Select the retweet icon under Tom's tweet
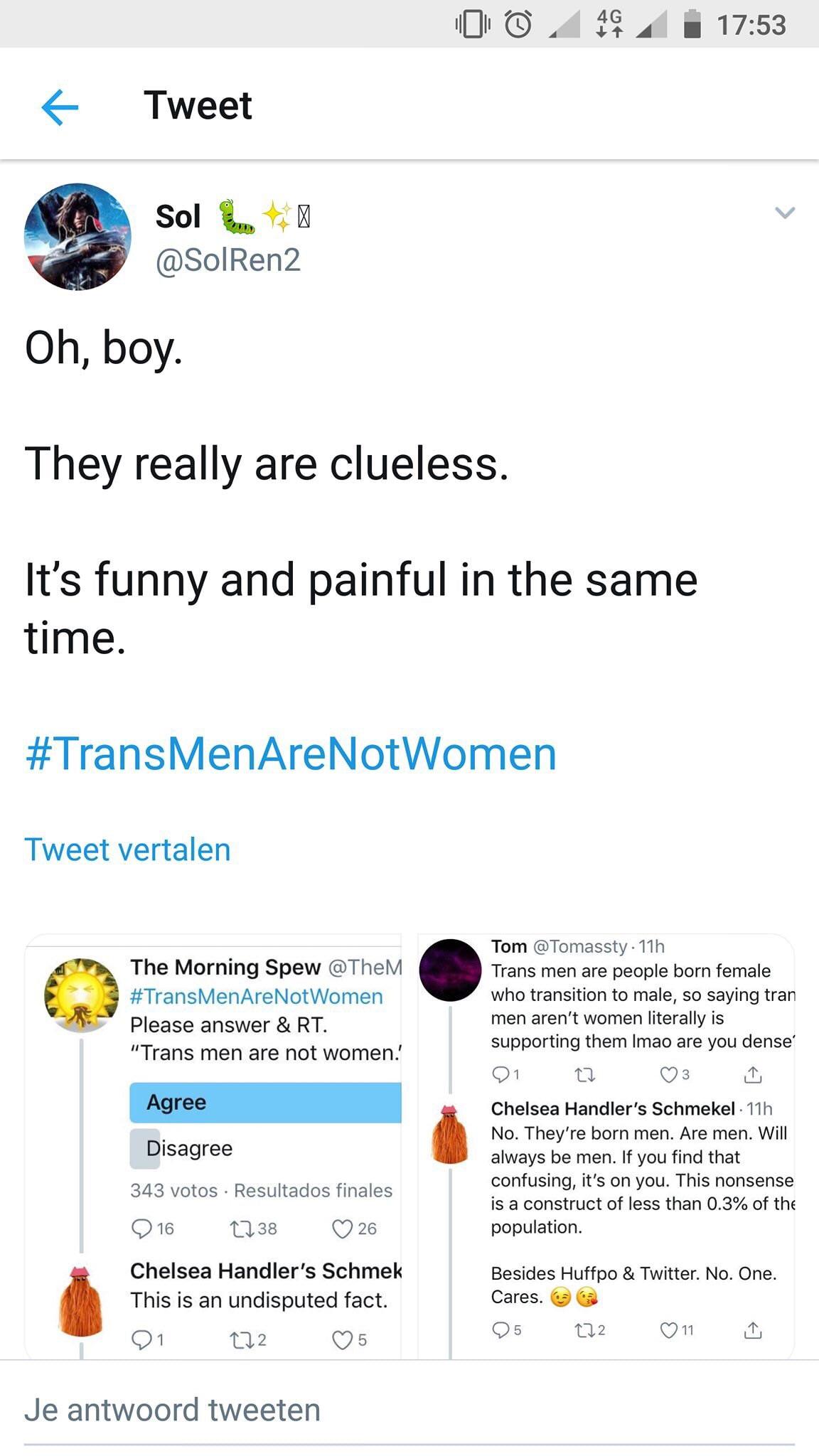This screenshot has height=1456, width=819. (586, 1075)
